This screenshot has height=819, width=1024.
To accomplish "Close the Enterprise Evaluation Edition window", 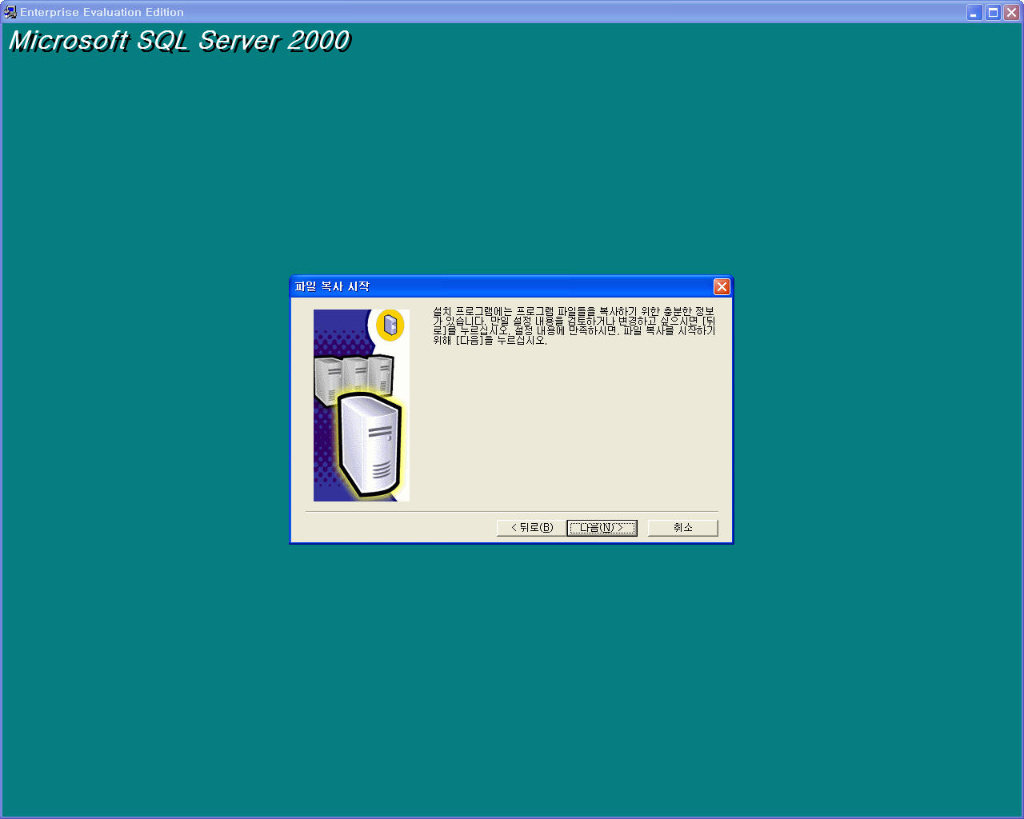I will coord(1012,12).
